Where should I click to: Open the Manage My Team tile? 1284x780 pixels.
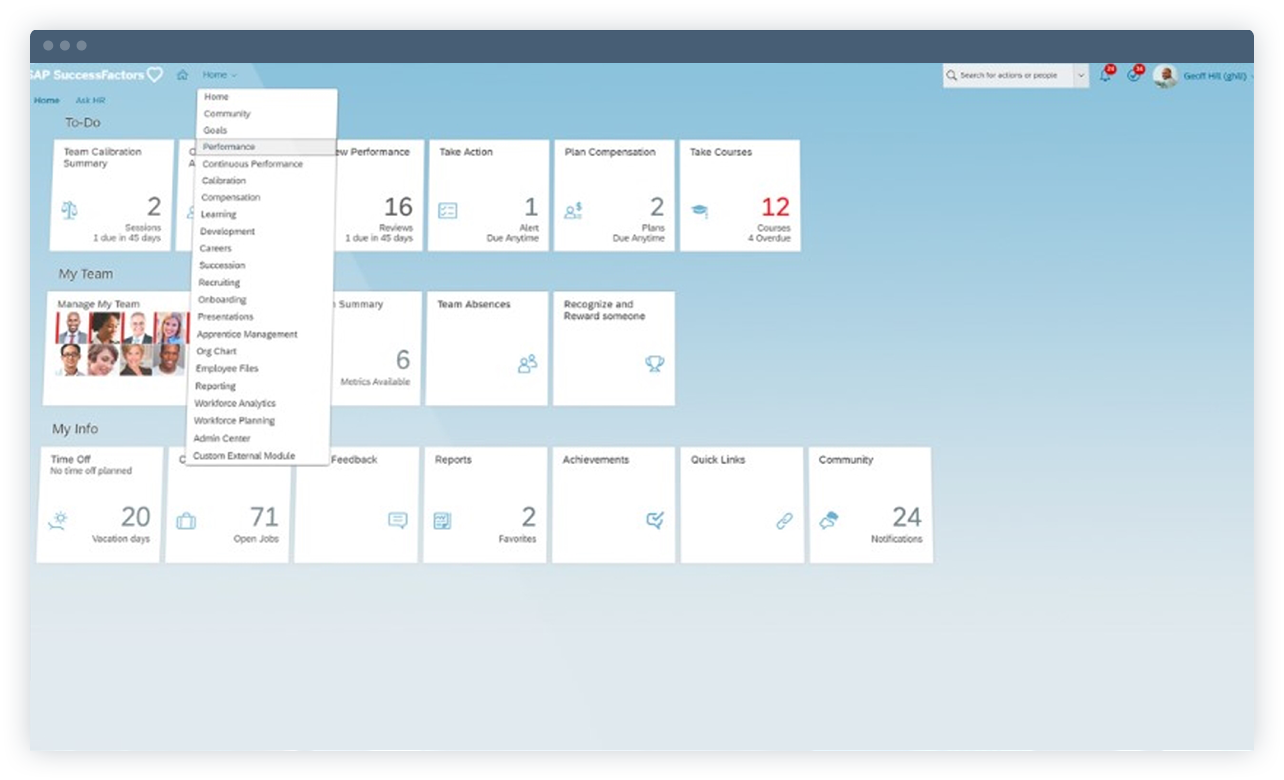pyautogui.click(x=117, y=345)
